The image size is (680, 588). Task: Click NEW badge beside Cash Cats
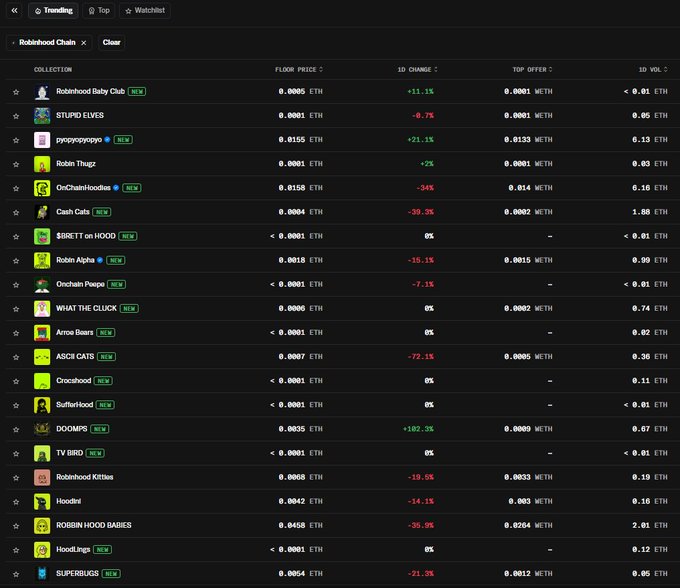[x=102, y=212]
